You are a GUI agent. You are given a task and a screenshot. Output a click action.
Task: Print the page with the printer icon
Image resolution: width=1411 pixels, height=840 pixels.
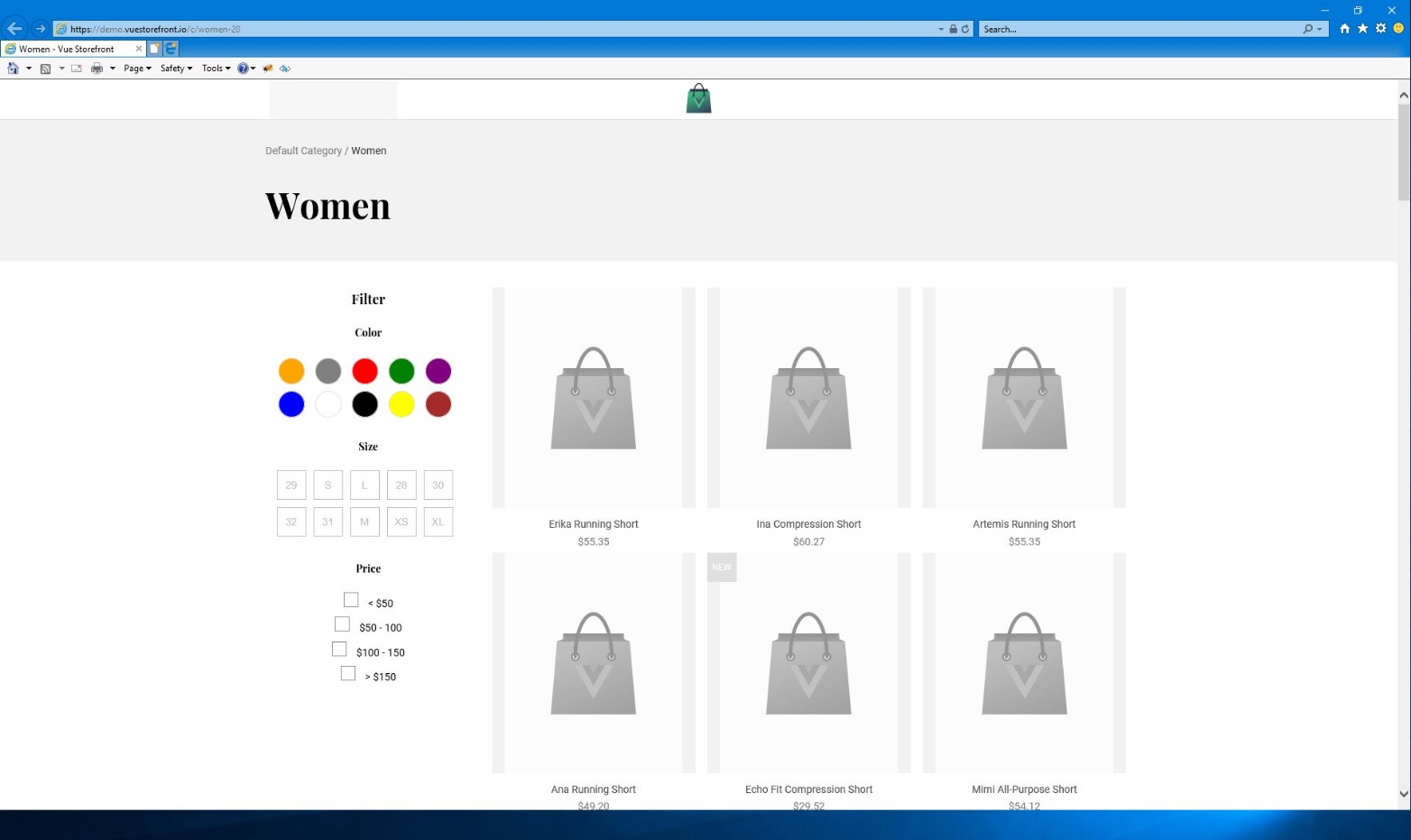click(x=97, y=69)
